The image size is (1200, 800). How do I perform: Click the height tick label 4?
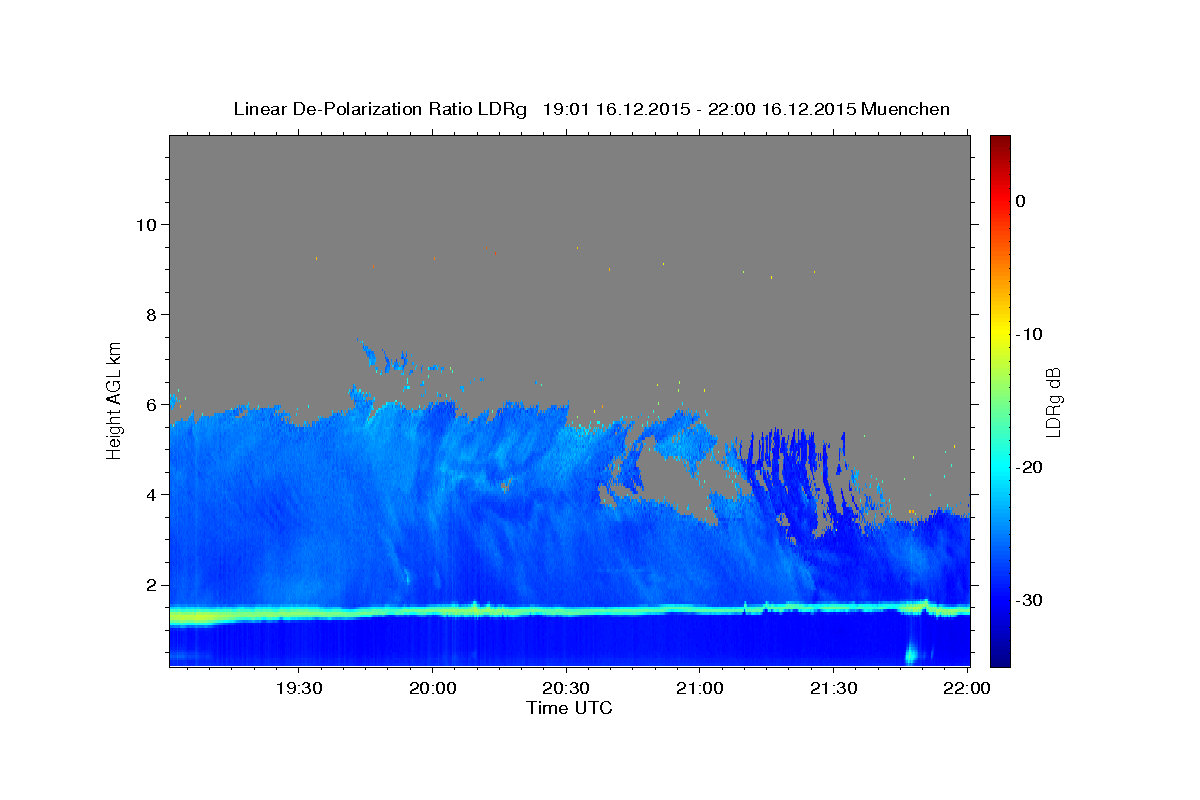[x=152, y=495]
